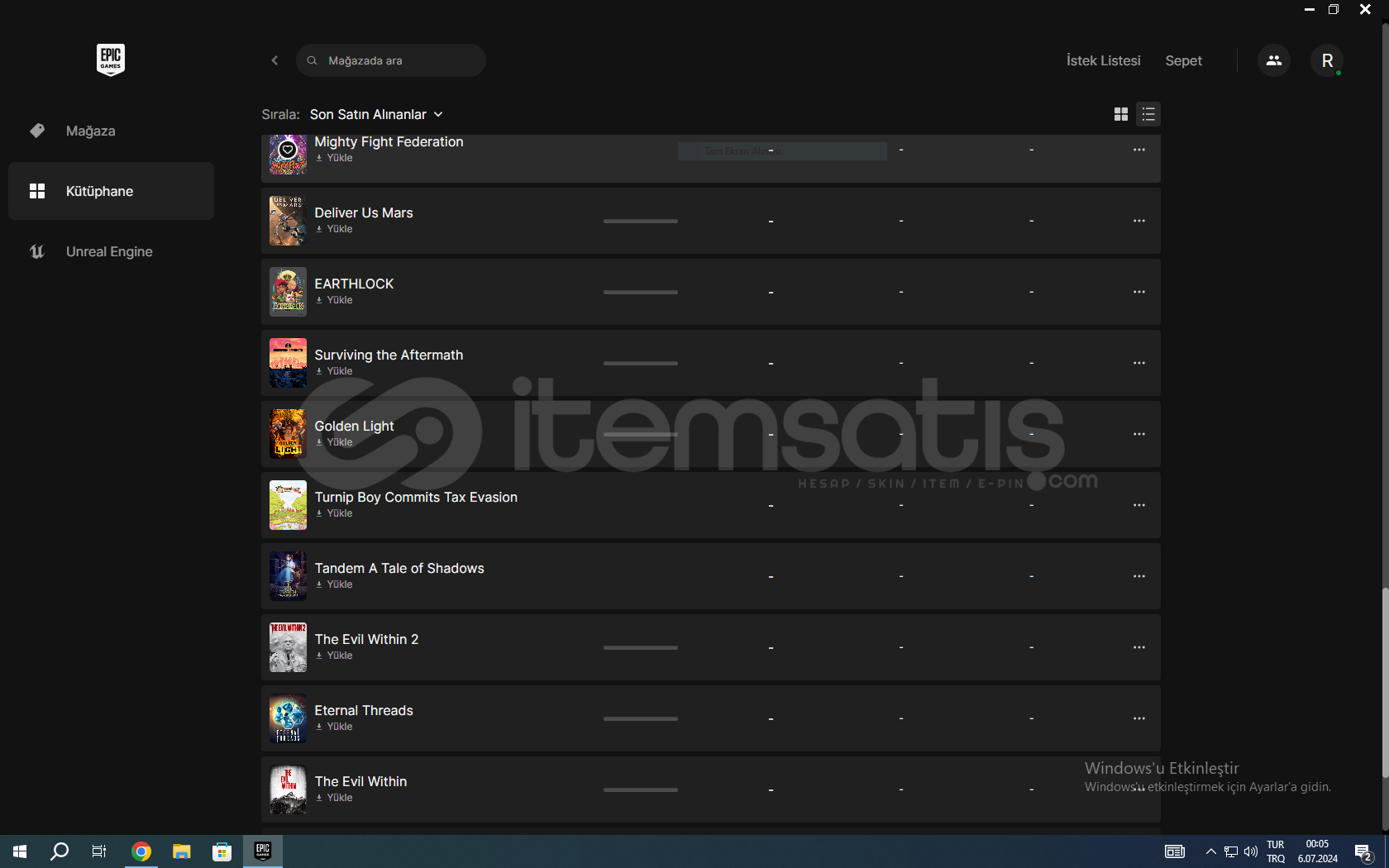Viewport: 1389px width, 868px height.
Task: Expand the Son Satın Alınanlar sort dropdown
Action: coord(377,114)
